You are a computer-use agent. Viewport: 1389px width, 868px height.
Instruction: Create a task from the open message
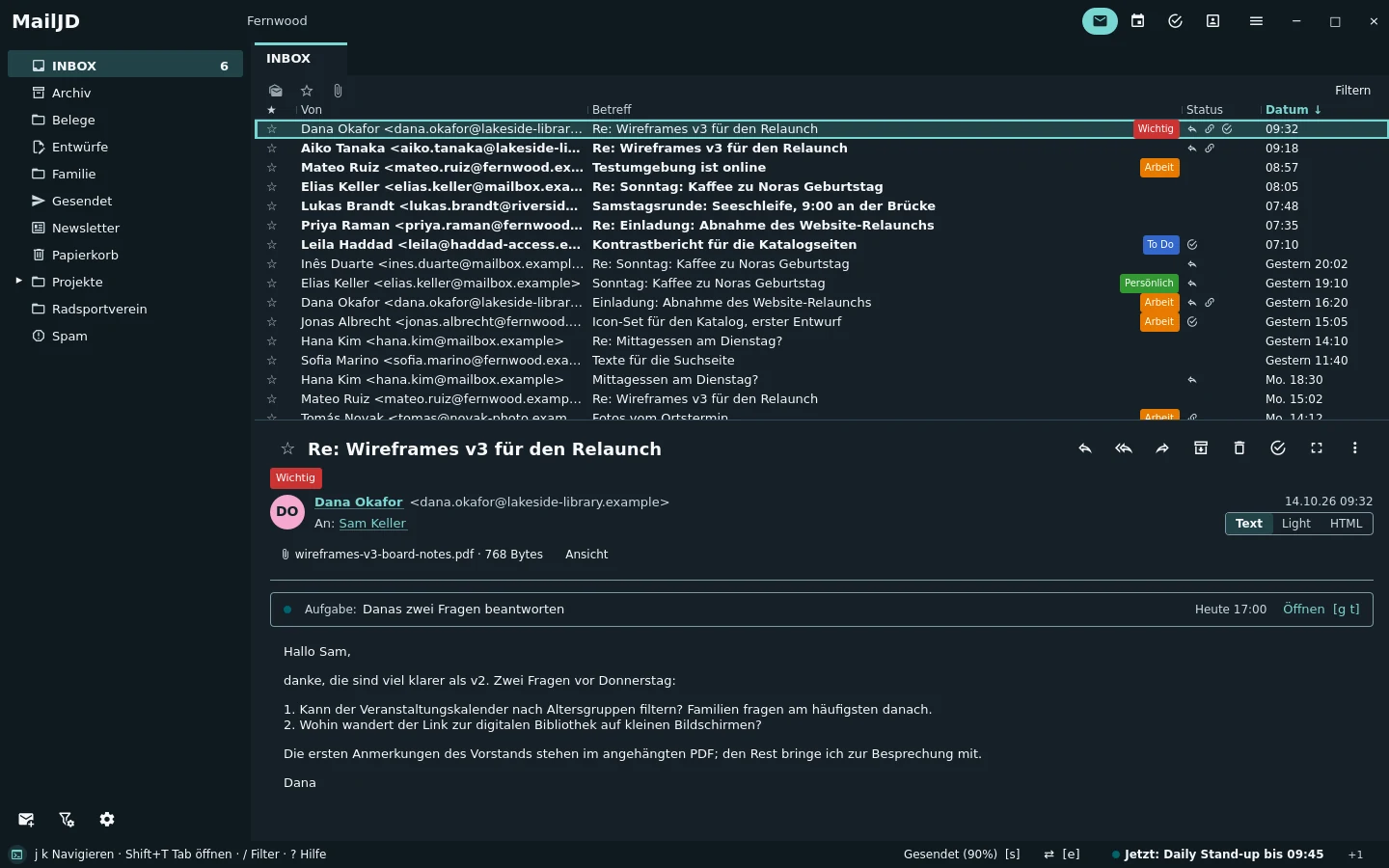pos(1278,448)
